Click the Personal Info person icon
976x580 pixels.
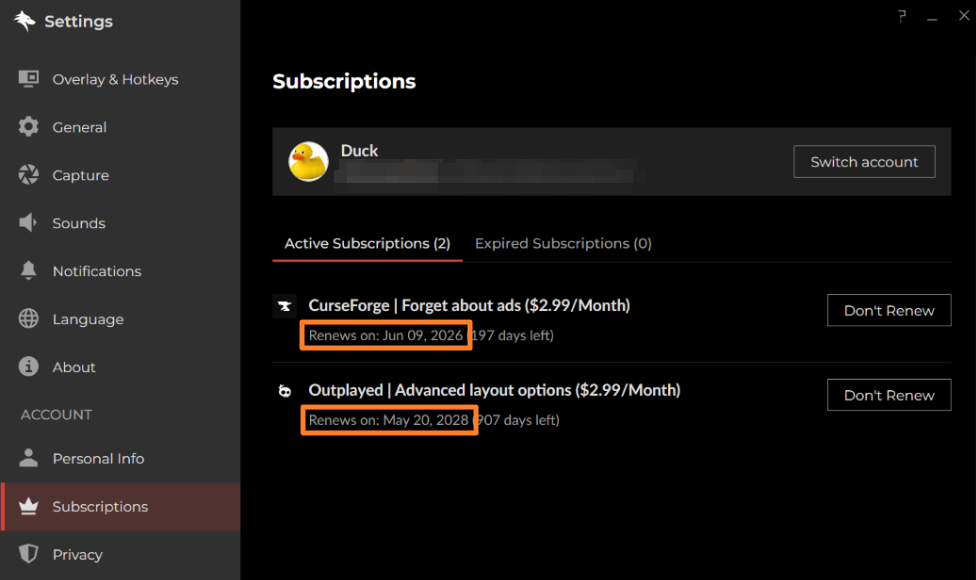(x=28, y=457)
